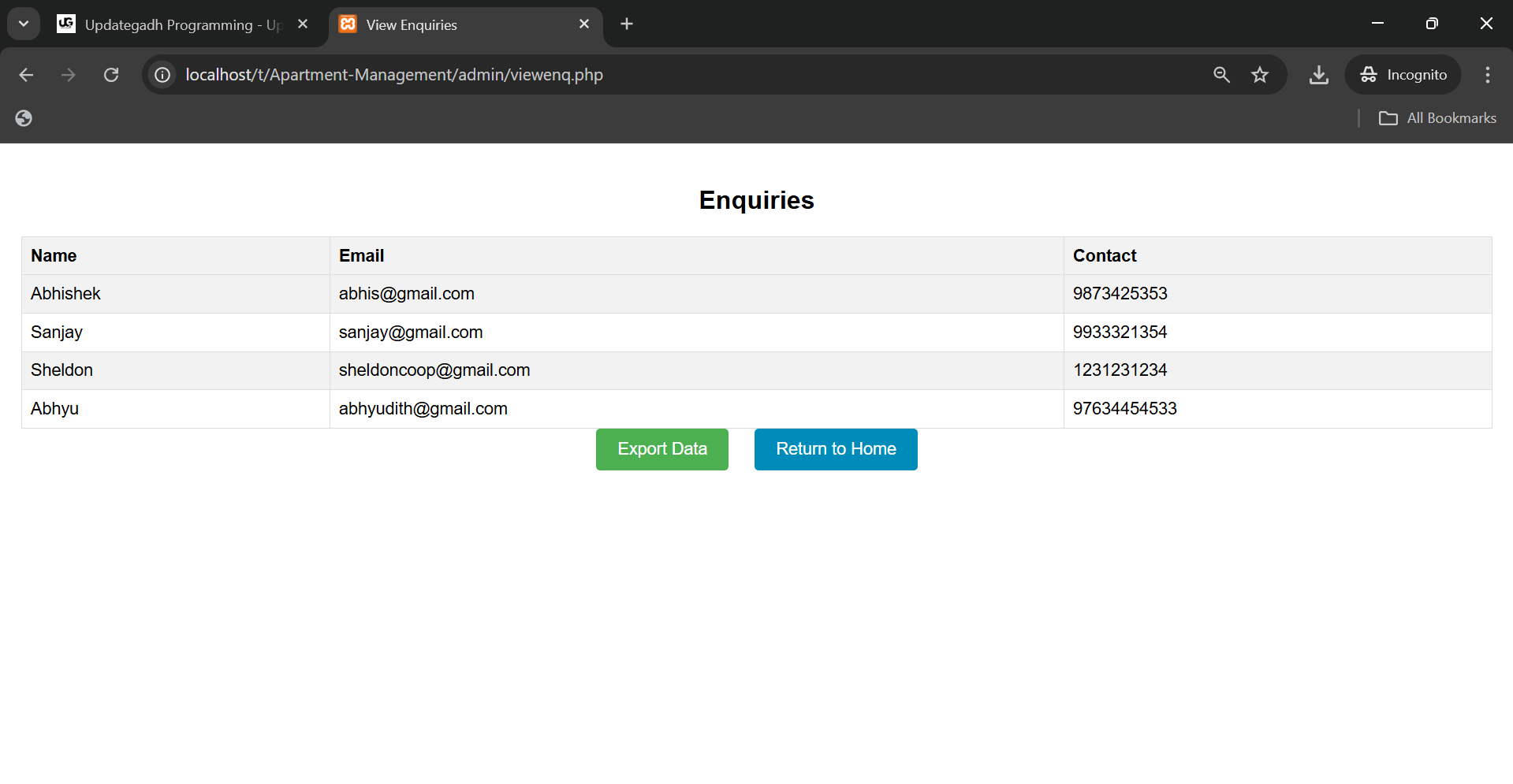Viewport: 1513px width, 784px height.
Task: Click the green Export Data button
Action: 661,449
